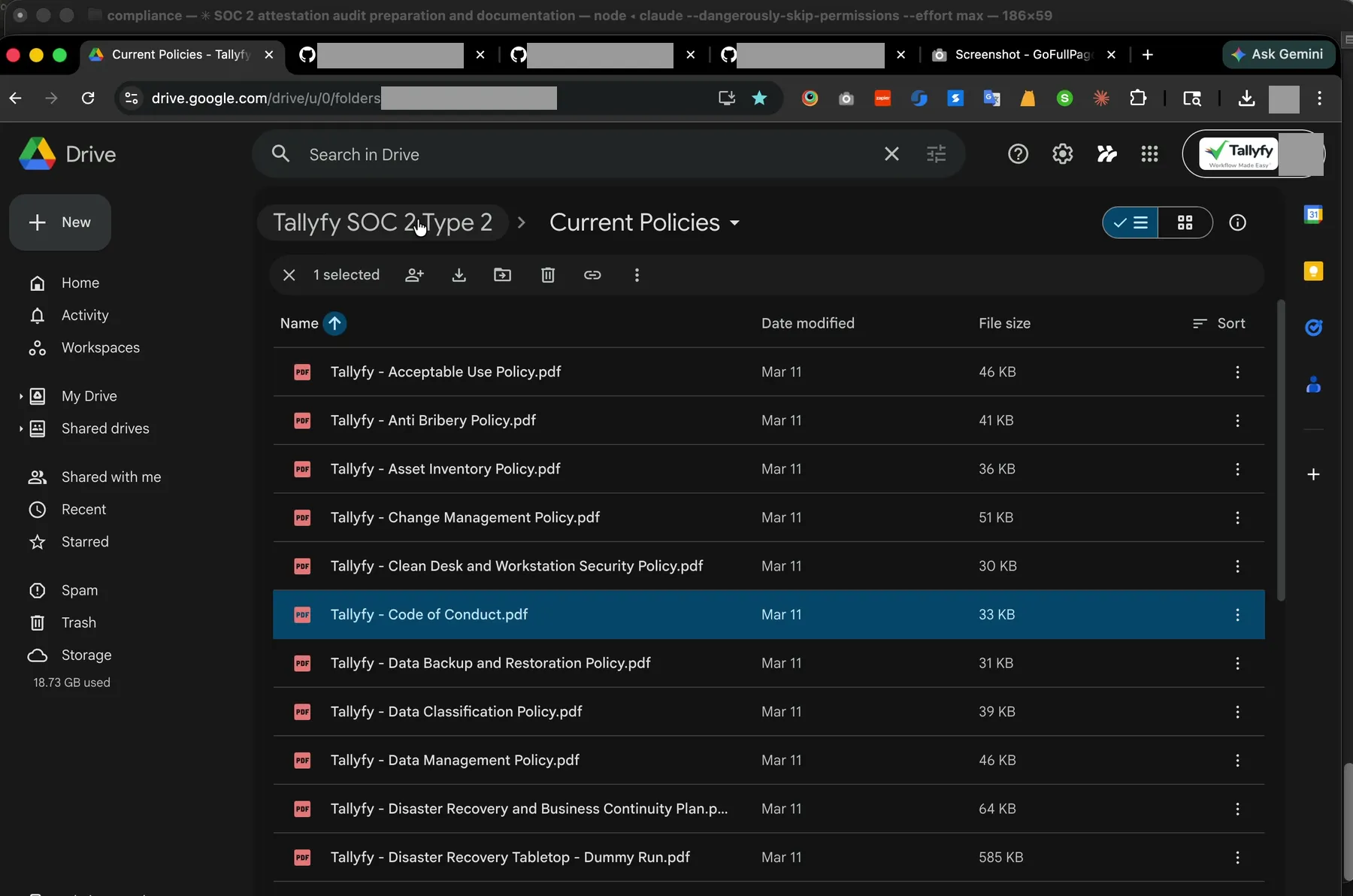Click the move to folder icon
This screenshot has width=1353, height=896.
pyautogui.click(x=502, y=275)
